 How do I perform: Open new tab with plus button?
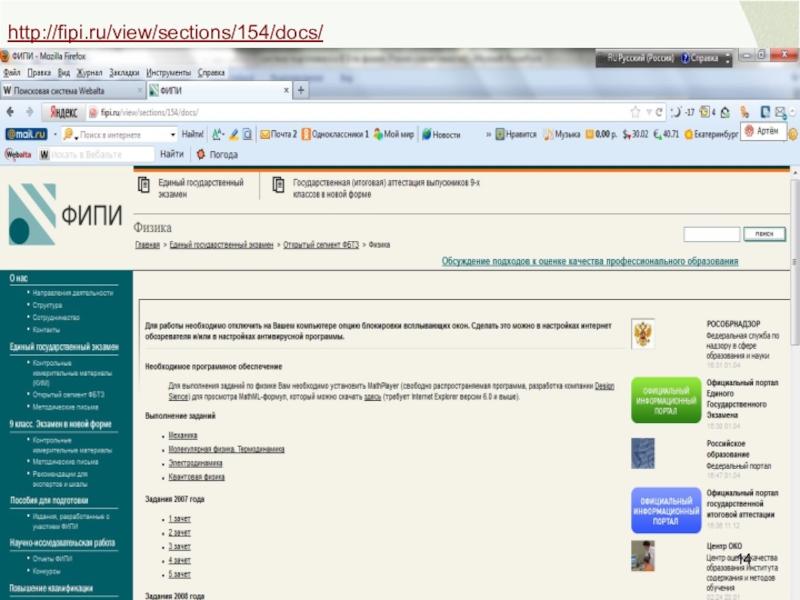(x=301, y=90)
